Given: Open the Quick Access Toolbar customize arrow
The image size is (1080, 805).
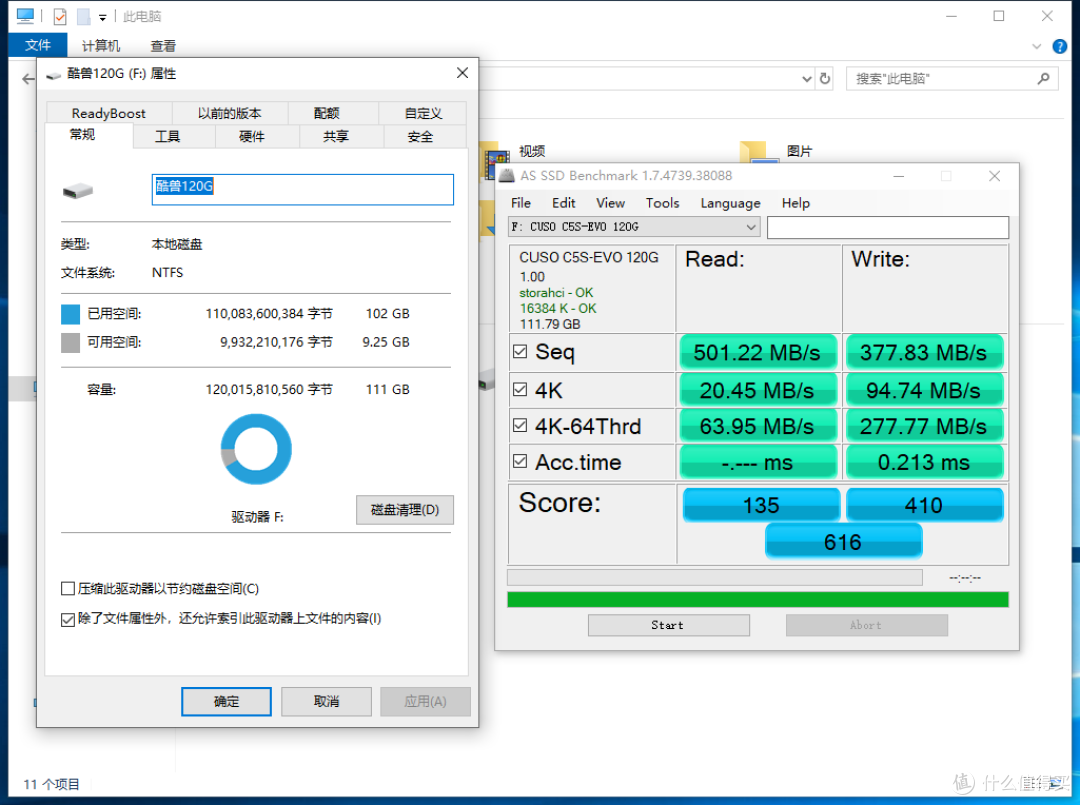Looking at the screenshot, I should 102,17.
